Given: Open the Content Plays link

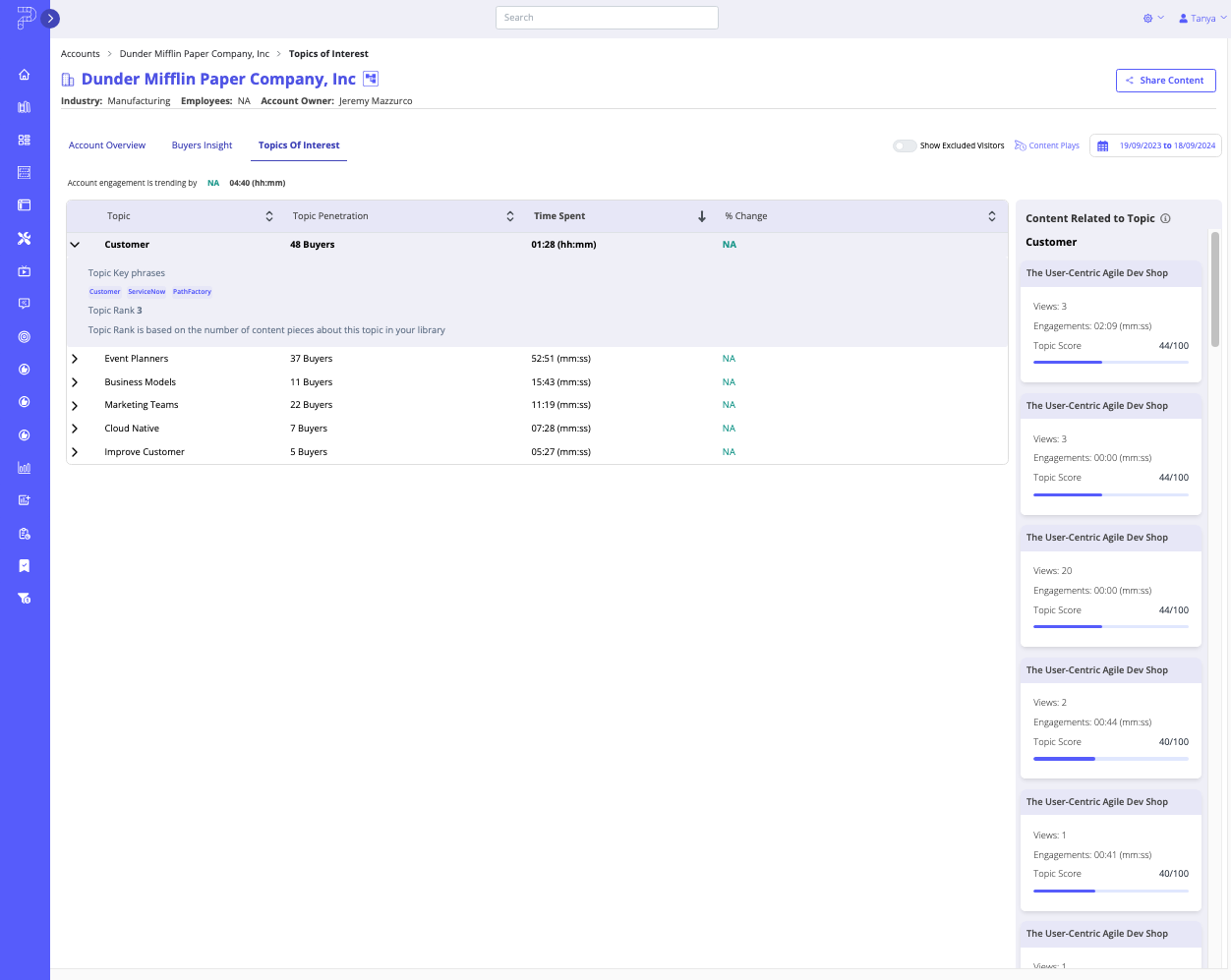Looking at the screenshot, I should (1046, 144).
